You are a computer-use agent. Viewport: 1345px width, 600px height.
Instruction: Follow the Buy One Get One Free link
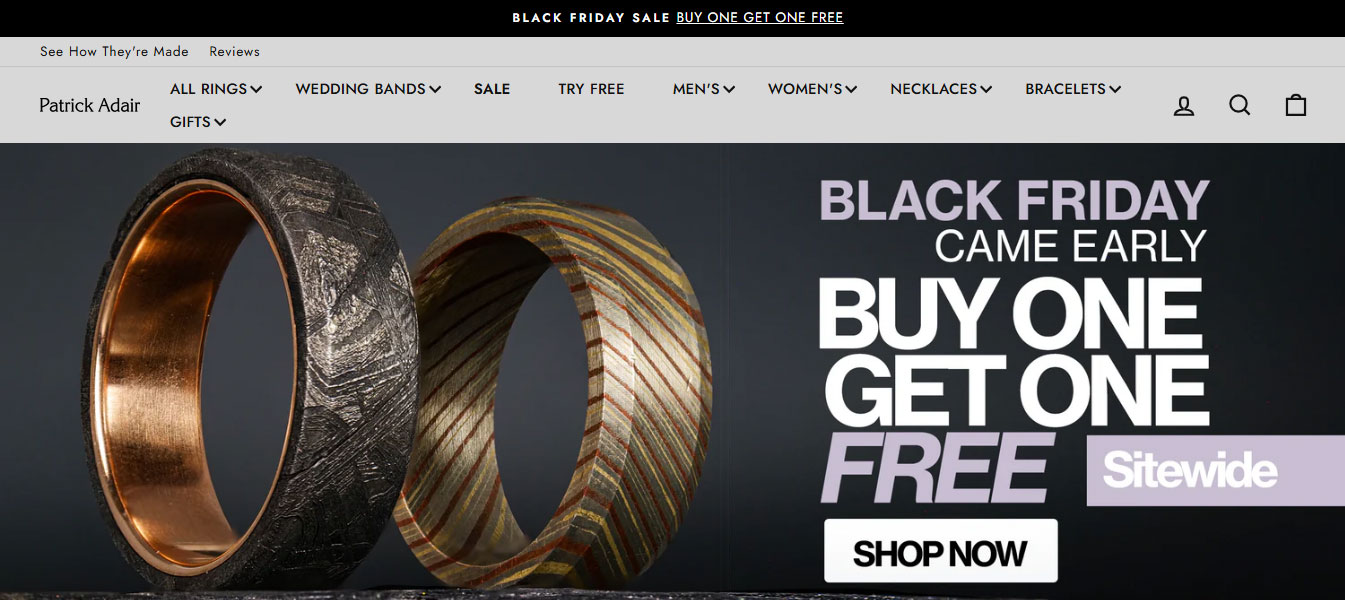coord(759,18)
